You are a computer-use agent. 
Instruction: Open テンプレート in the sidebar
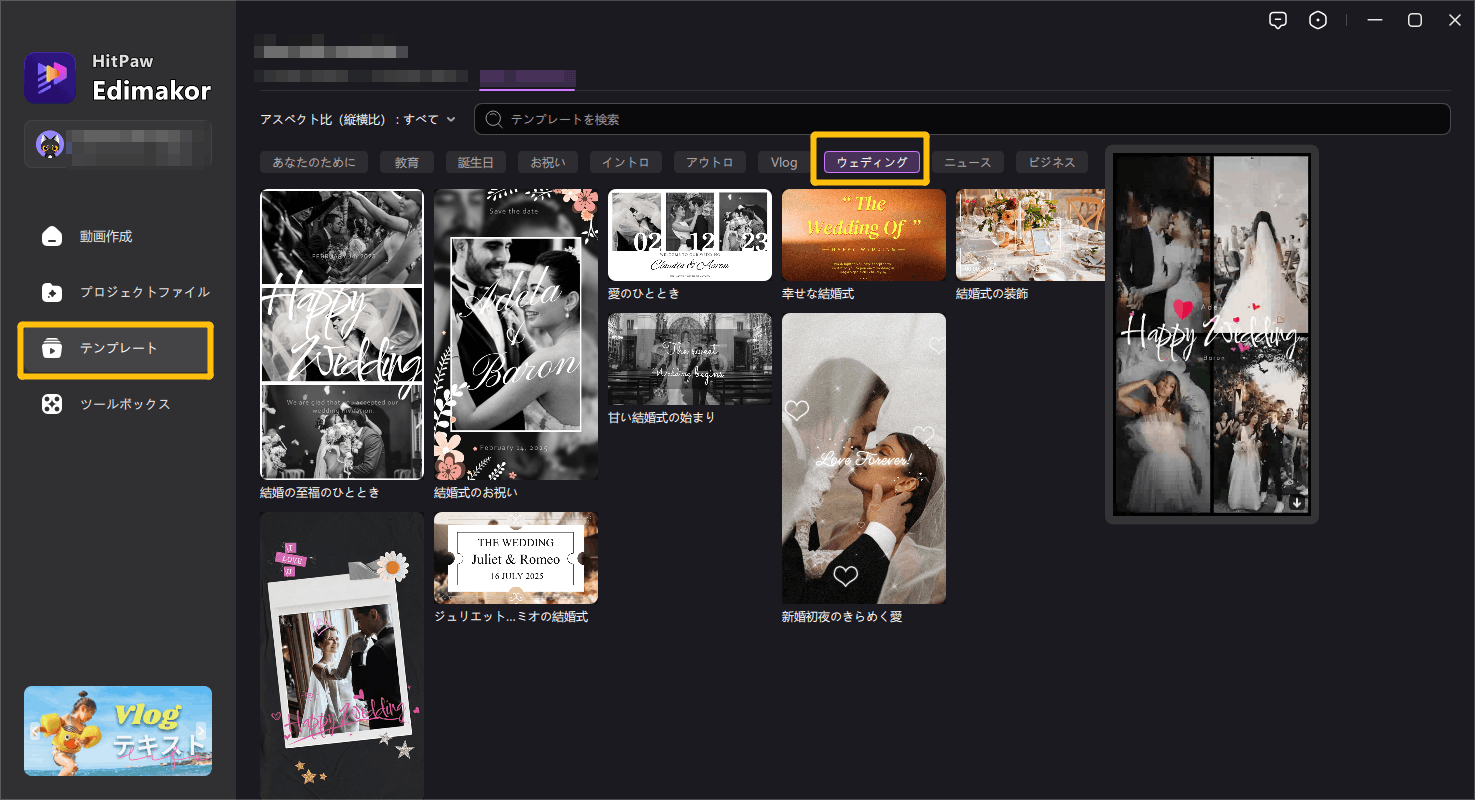click(116, 349)
